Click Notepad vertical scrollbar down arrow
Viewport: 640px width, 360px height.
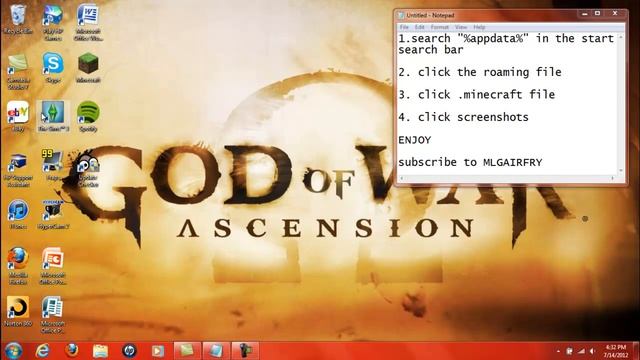point(621,171)
